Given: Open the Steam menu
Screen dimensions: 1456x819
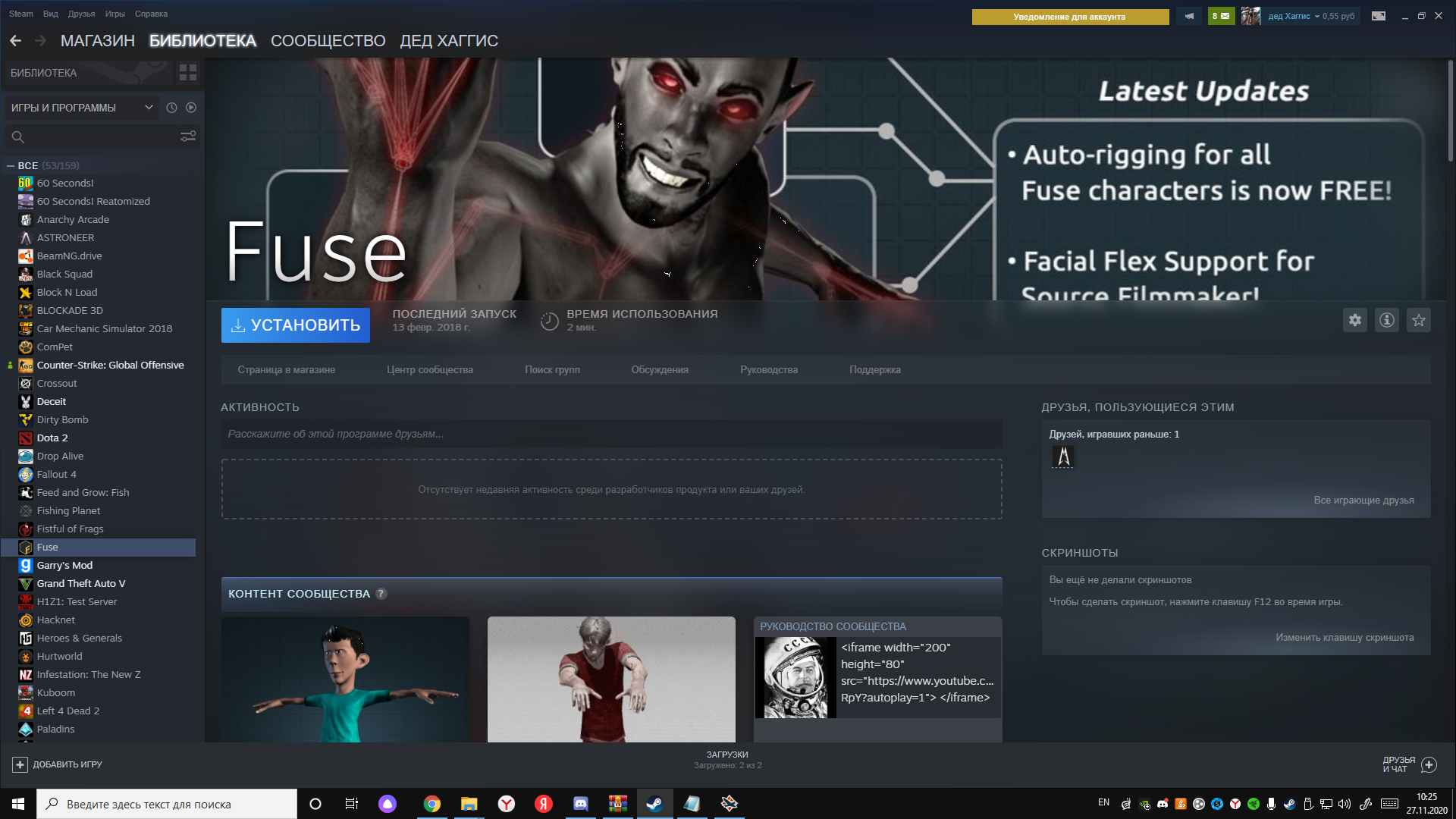Looking at the screenshot, I should pos(21,14).
